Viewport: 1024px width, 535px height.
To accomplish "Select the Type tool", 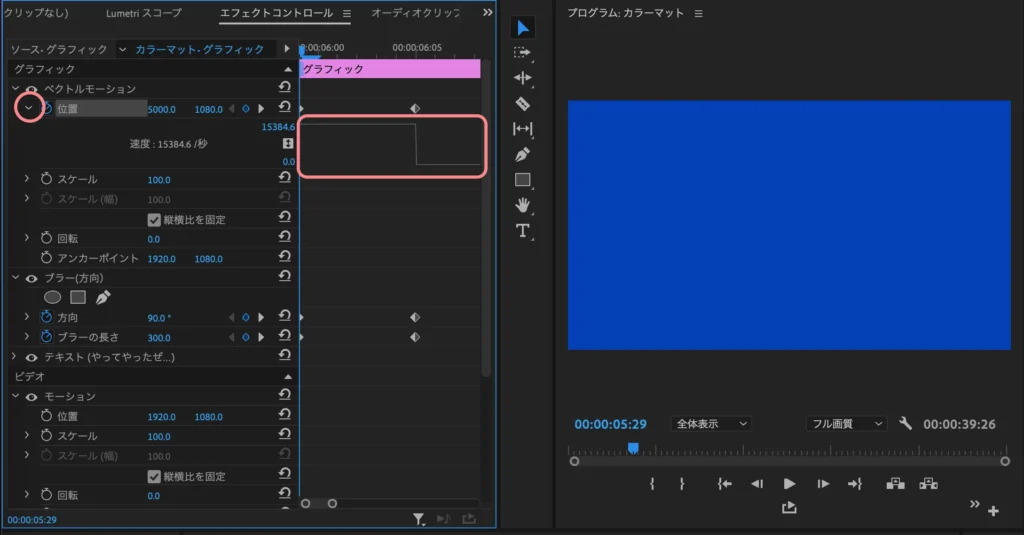I will coord(522,231).
